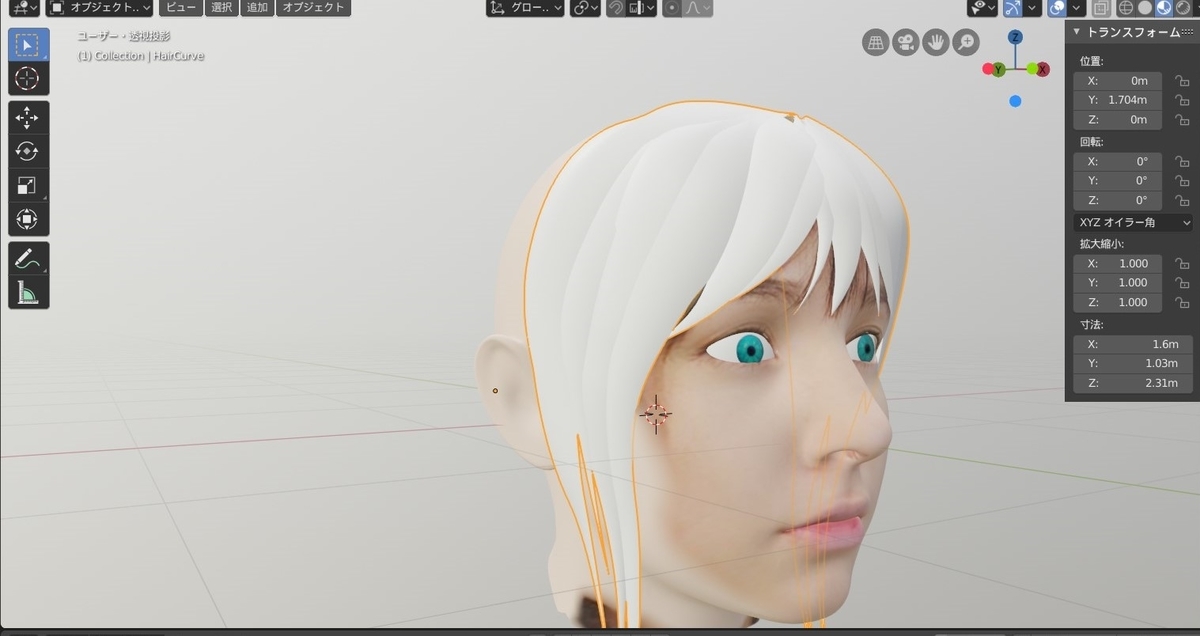Activate the Scale tool
Image resolution: width=1200 pixels, height=636 pixels.
[x=28, y=185]
